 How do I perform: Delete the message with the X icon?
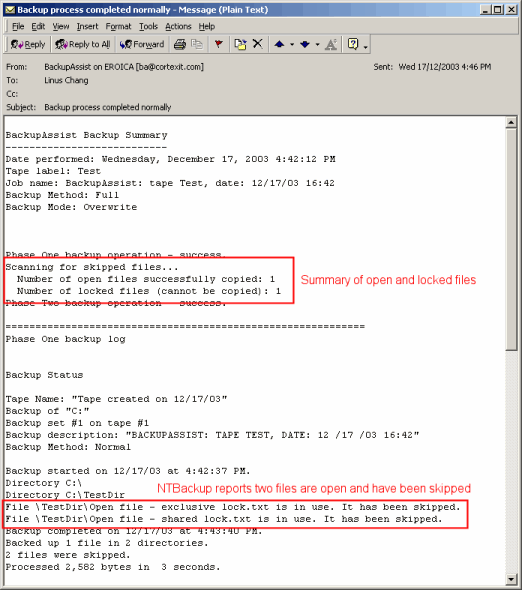(x=257, y=44)
